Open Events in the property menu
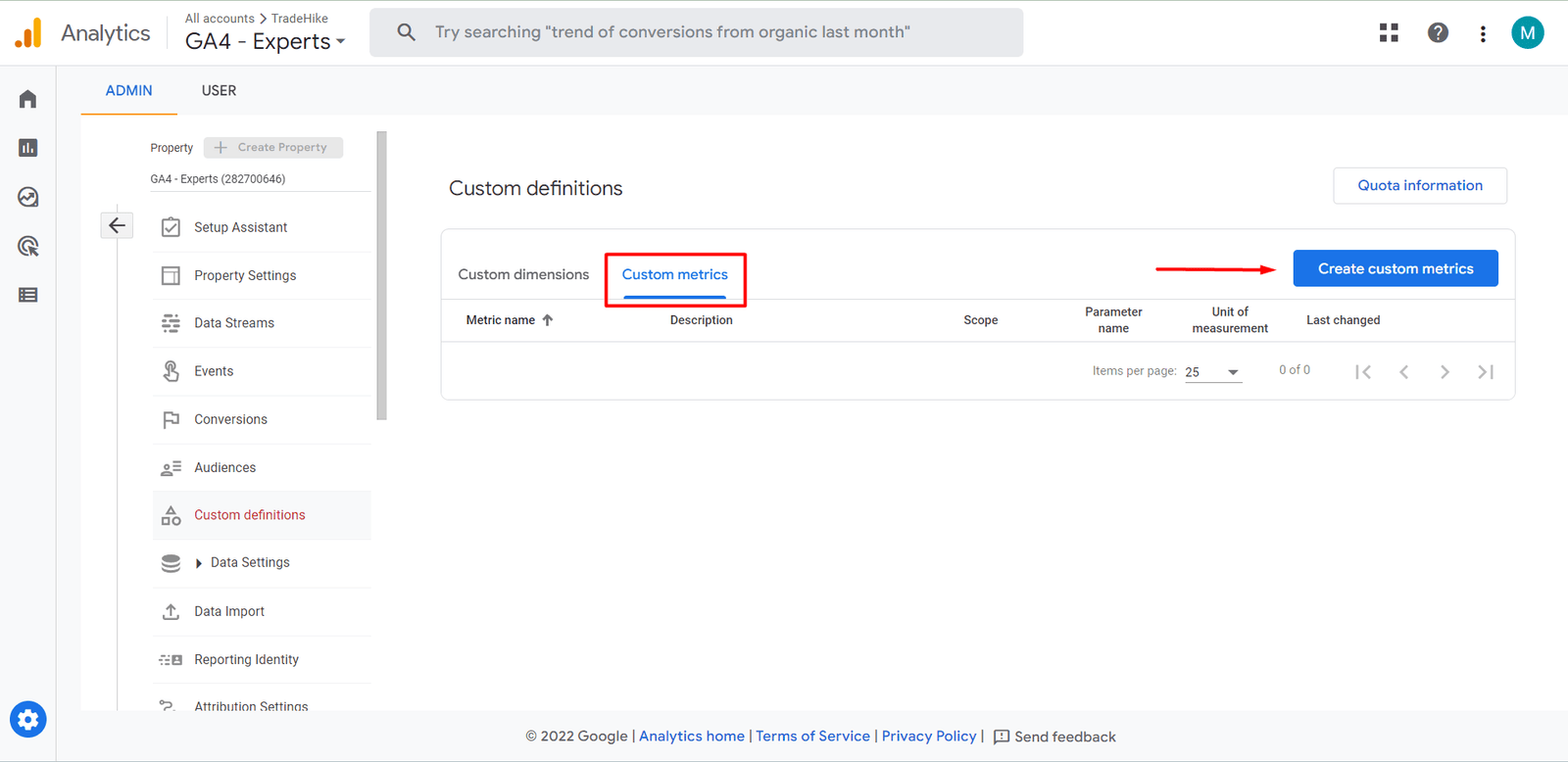1568x762 pixels. [214, 371]
